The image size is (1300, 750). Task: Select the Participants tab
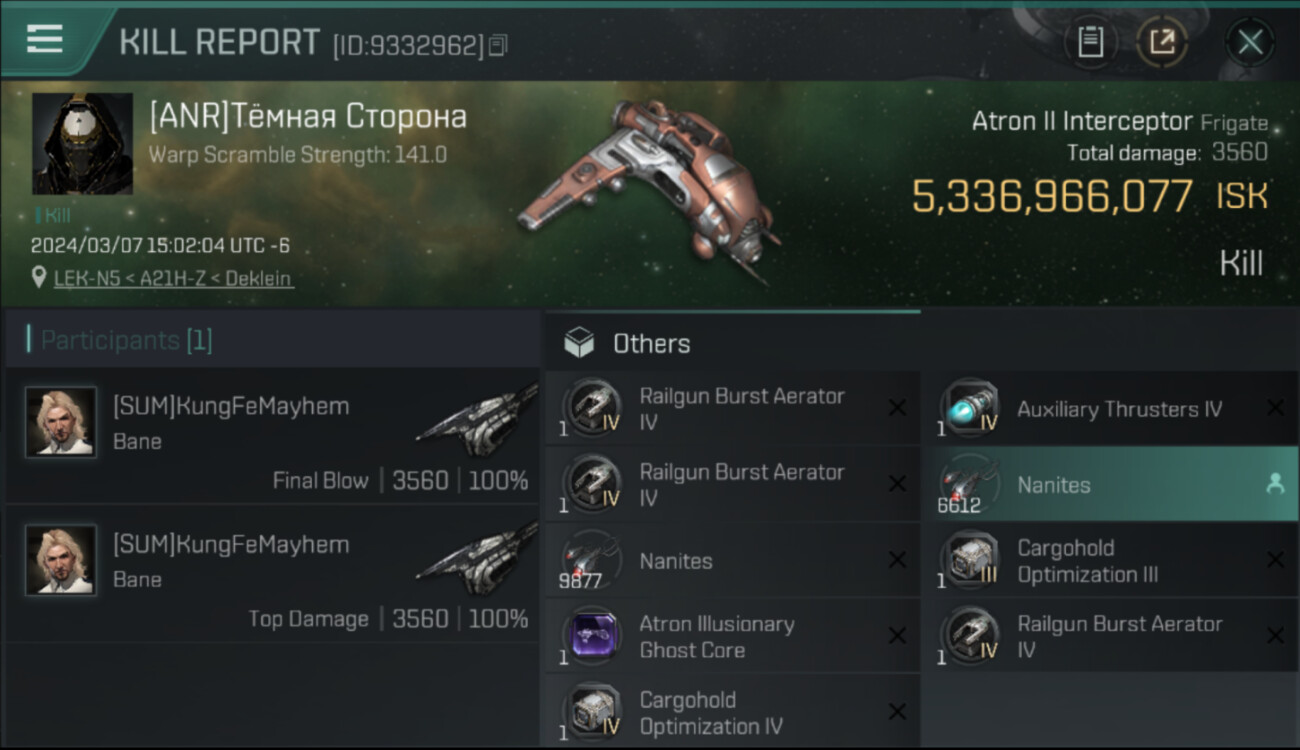pos(126,340)
